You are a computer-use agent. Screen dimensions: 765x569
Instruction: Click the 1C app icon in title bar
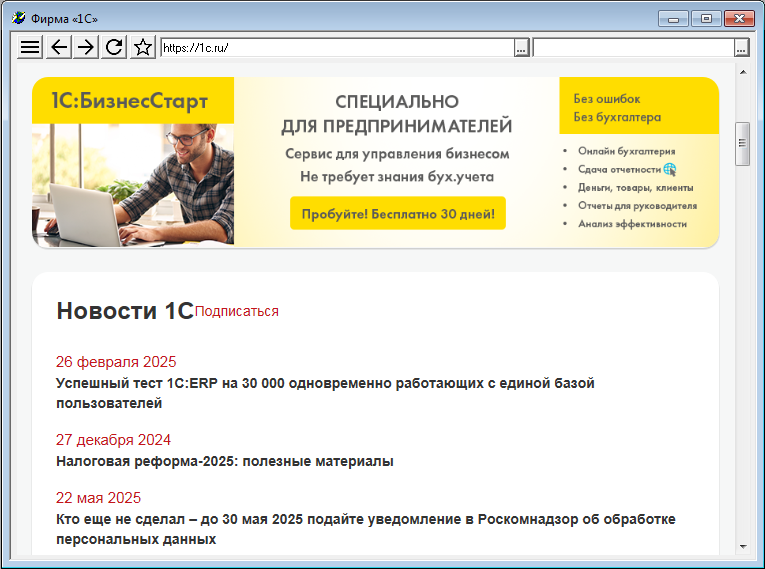[x=19, y=18]
